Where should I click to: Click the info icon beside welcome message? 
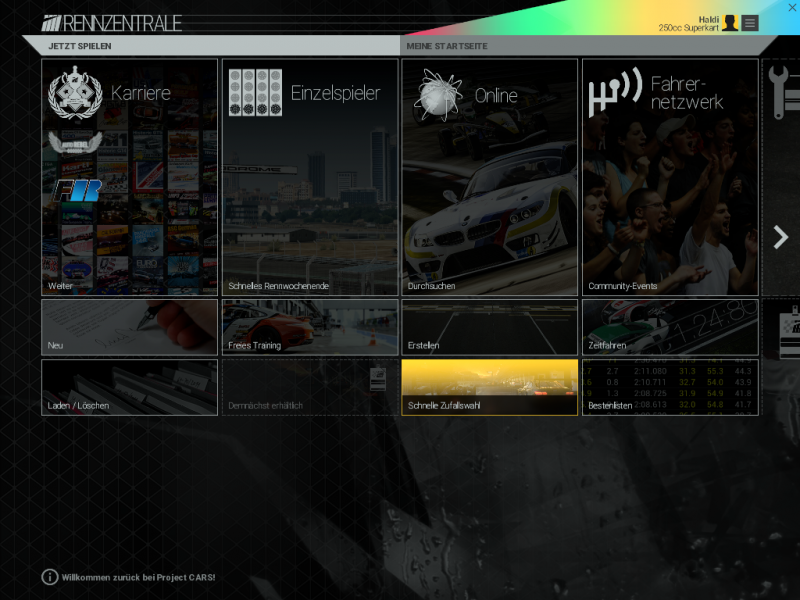point(49,577)
